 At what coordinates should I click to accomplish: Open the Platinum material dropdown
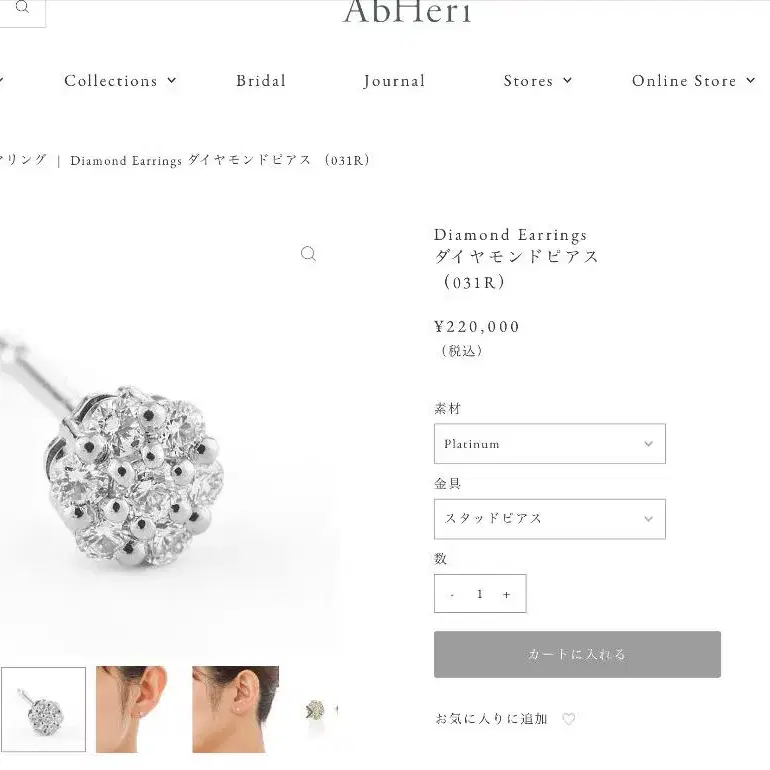550,443
